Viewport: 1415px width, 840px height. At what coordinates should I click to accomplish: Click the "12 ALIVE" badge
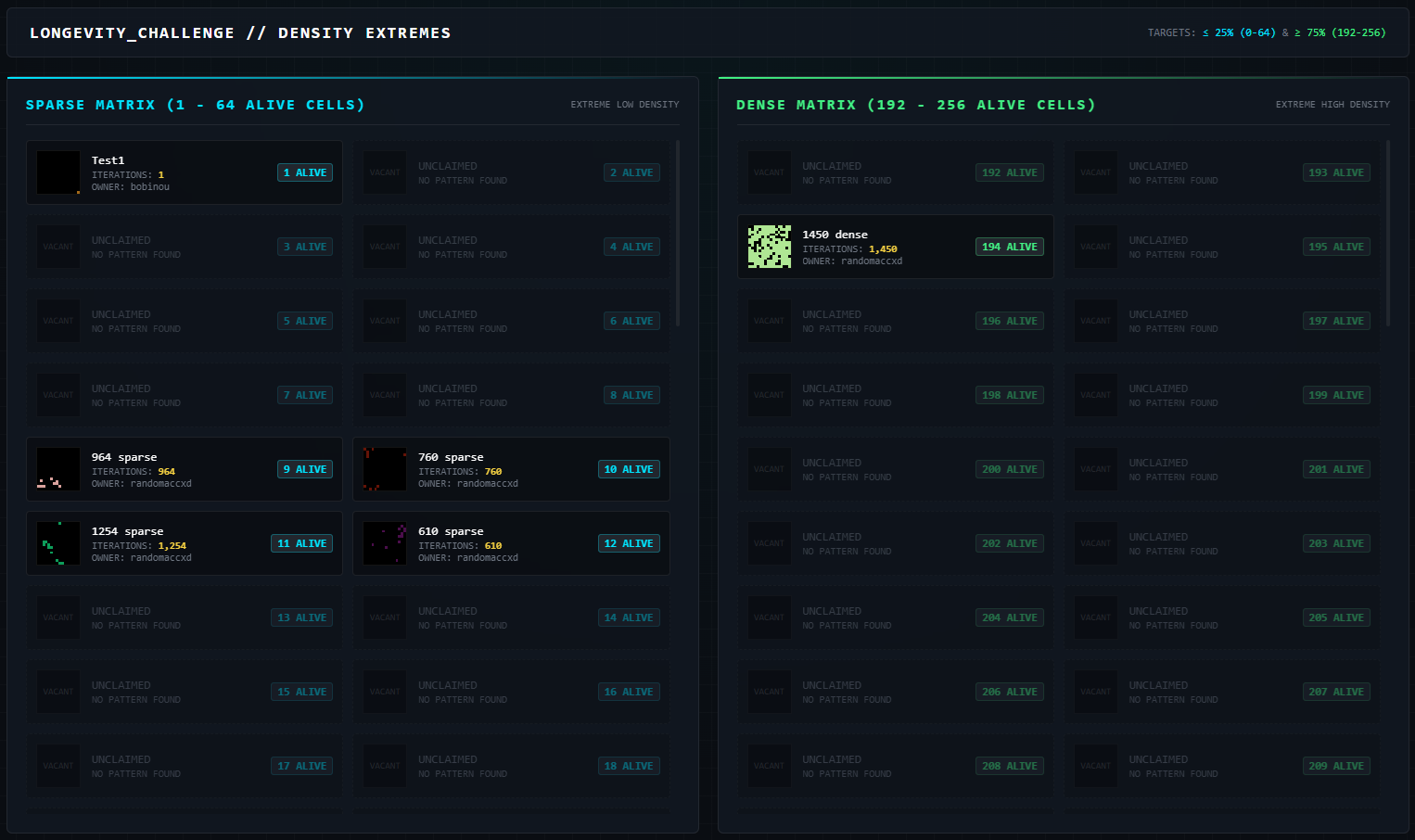(629, 543)
